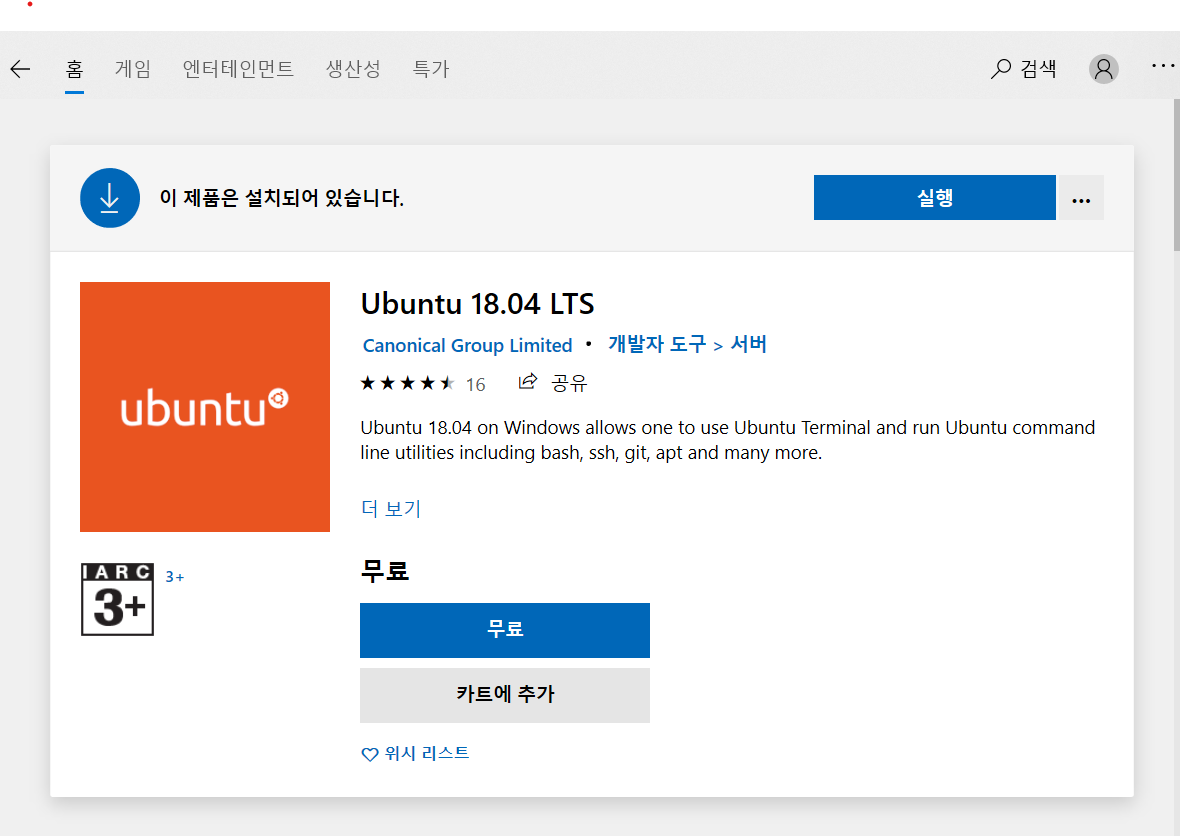Open the user account avatar

(1103, 69)
